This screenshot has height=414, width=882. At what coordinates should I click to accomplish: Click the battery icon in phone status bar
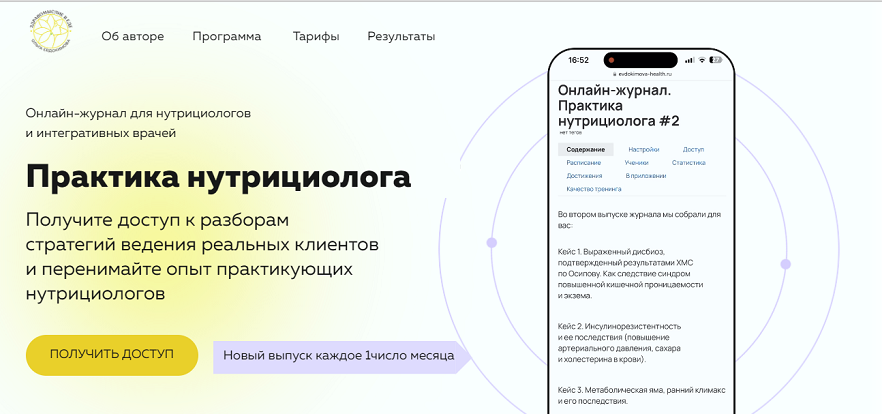pos(716,60)
